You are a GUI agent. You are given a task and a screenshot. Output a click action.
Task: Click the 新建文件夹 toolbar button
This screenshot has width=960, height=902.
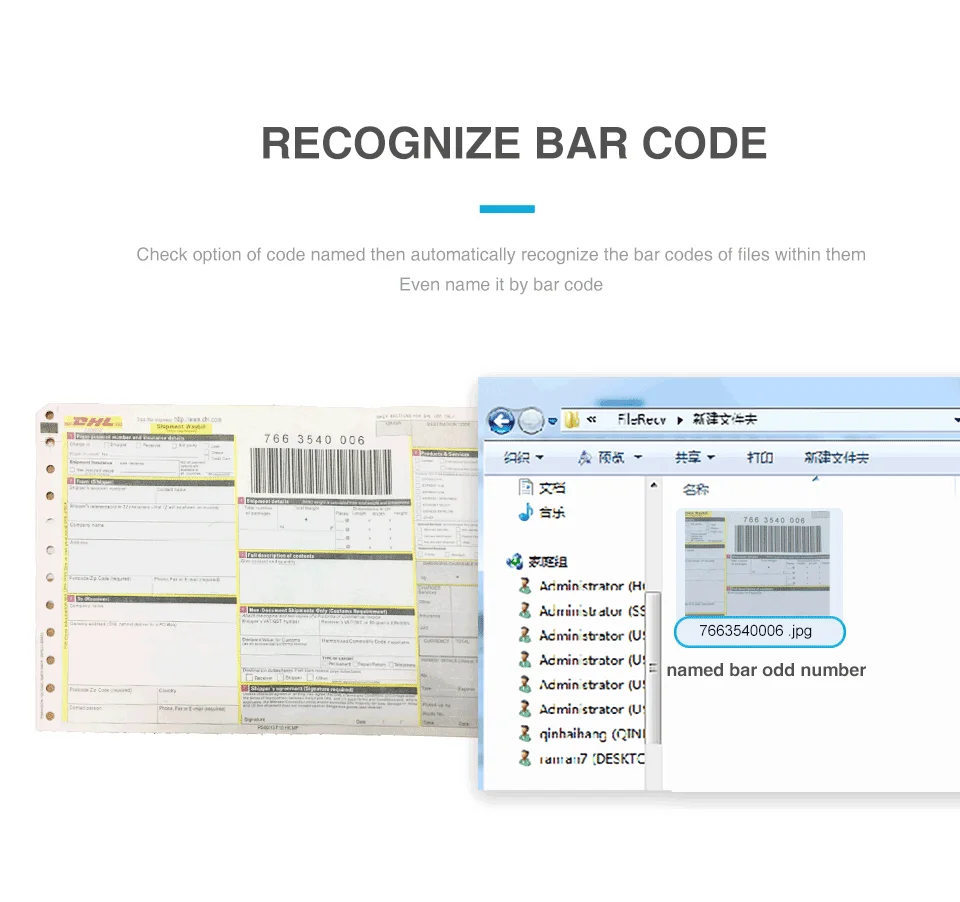(836, 457)
